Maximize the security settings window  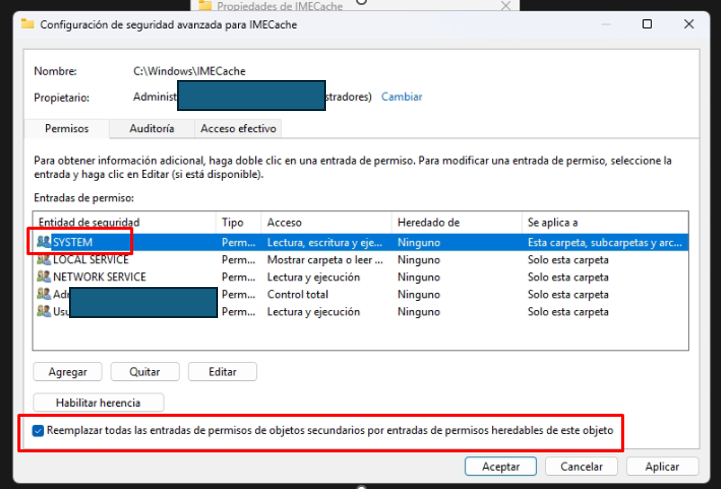pyautogui.click(x=647, y=24)
